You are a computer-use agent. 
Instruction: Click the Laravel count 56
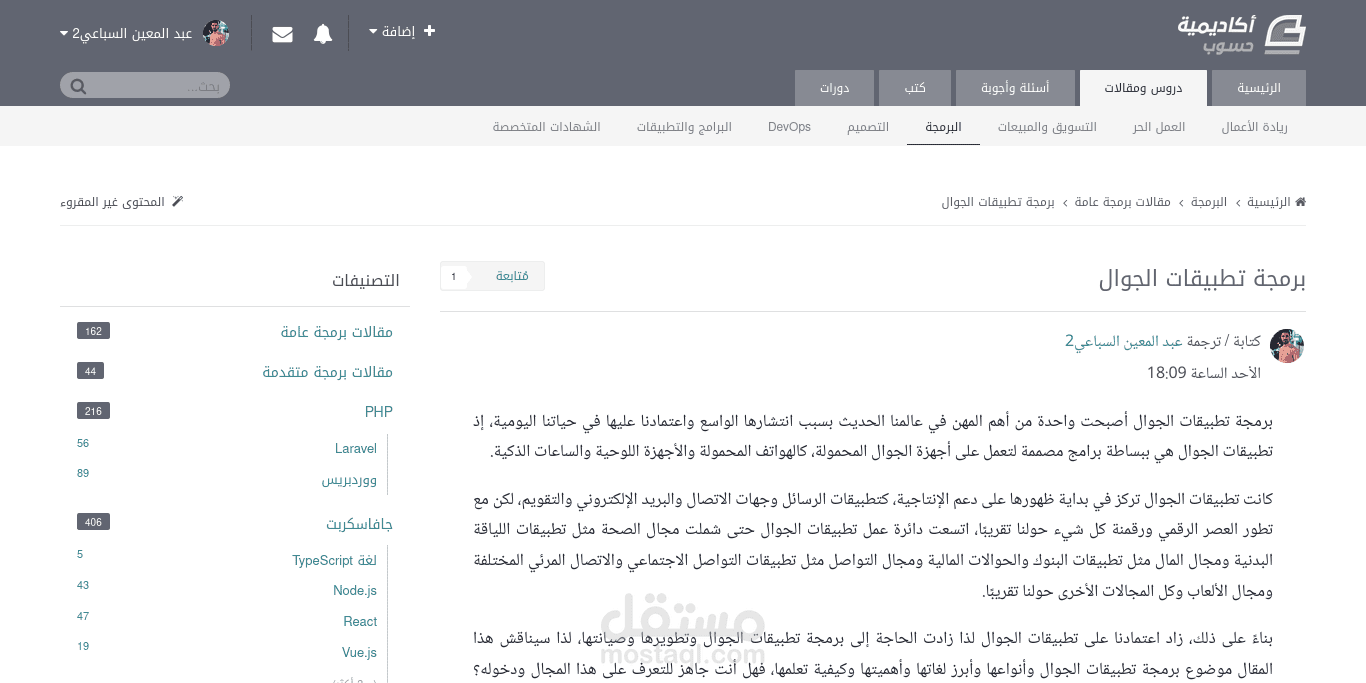[x=83, y=443]
